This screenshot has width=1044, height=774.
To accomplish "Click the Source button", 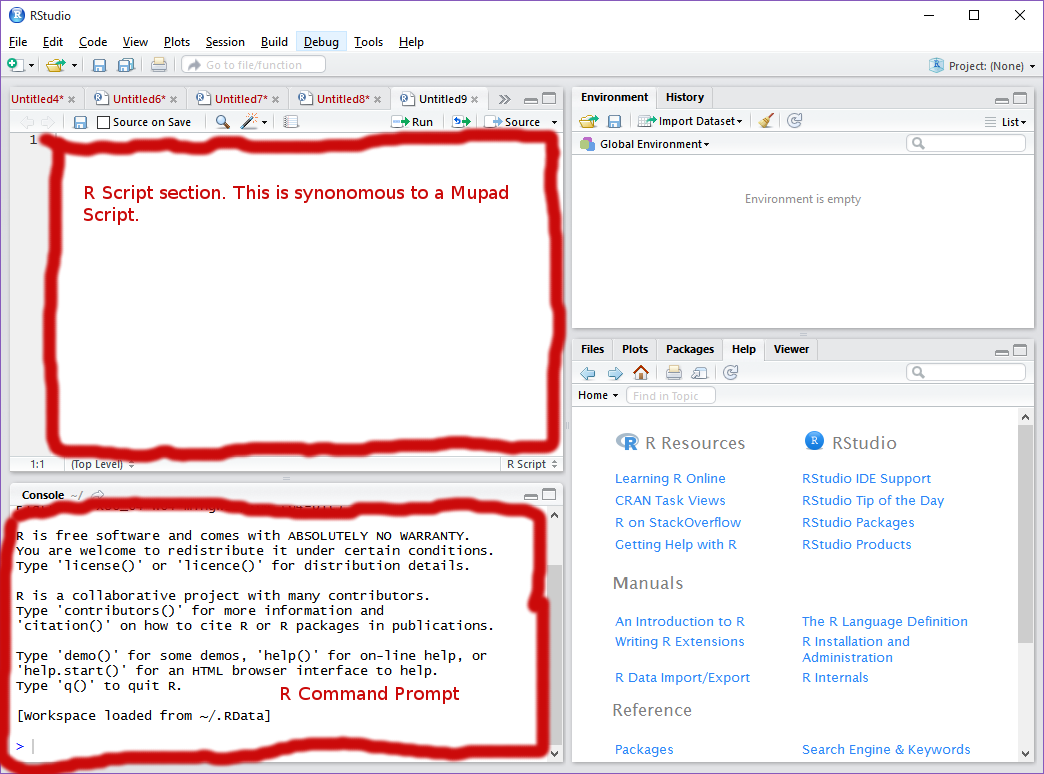I will [x=512, y=122].
